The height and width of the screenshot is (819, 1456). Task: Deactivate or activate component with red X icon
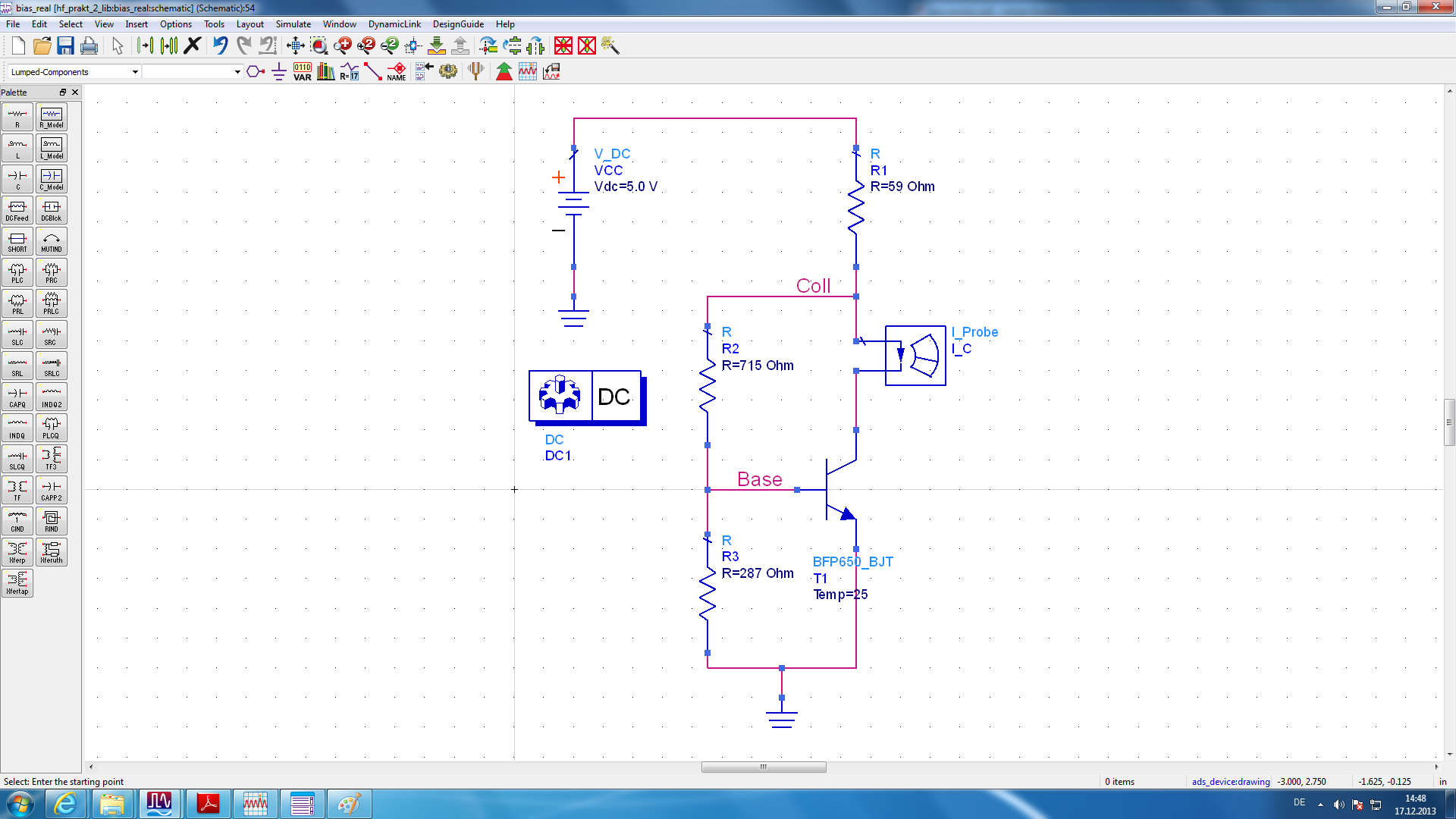(563, 46)
